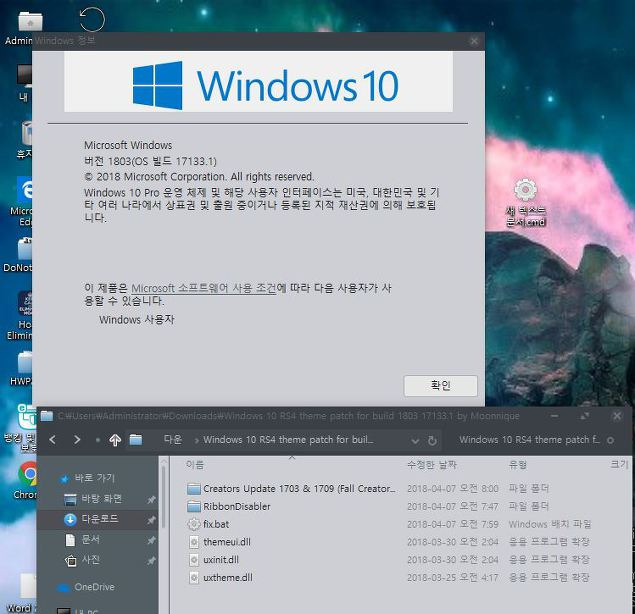The width and height of the screenshot is (635, 614).
Task: Sort files by 이름 column
Action: click(195, 465)
